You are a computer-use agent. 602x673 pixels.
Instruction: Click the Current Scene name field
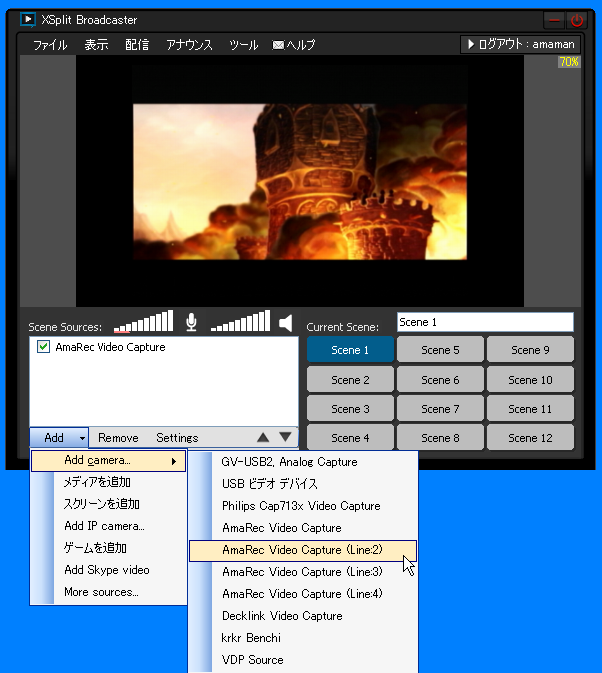[x=485, y=322]
